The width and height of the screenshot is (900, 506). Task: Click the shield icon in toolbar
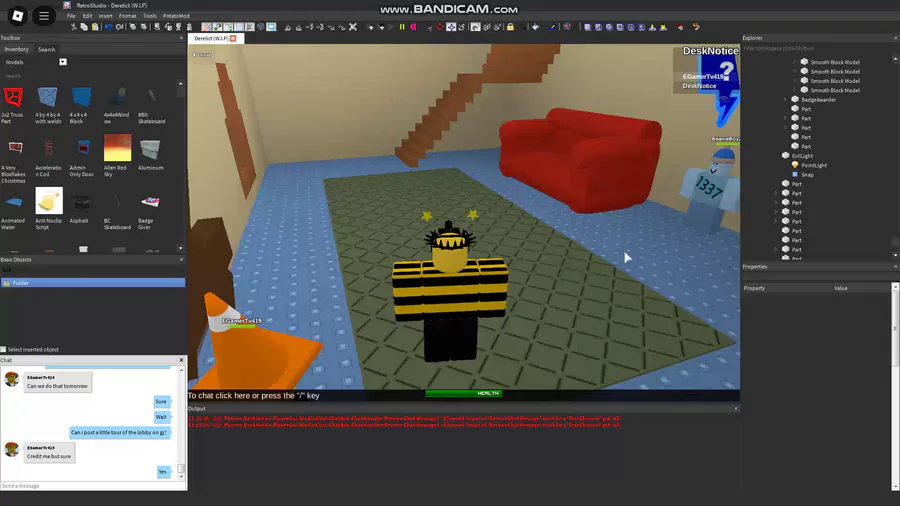coord(261,27)
